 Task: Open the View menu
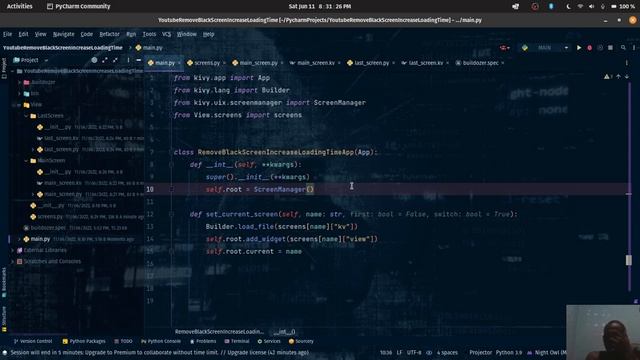[40, 34]
